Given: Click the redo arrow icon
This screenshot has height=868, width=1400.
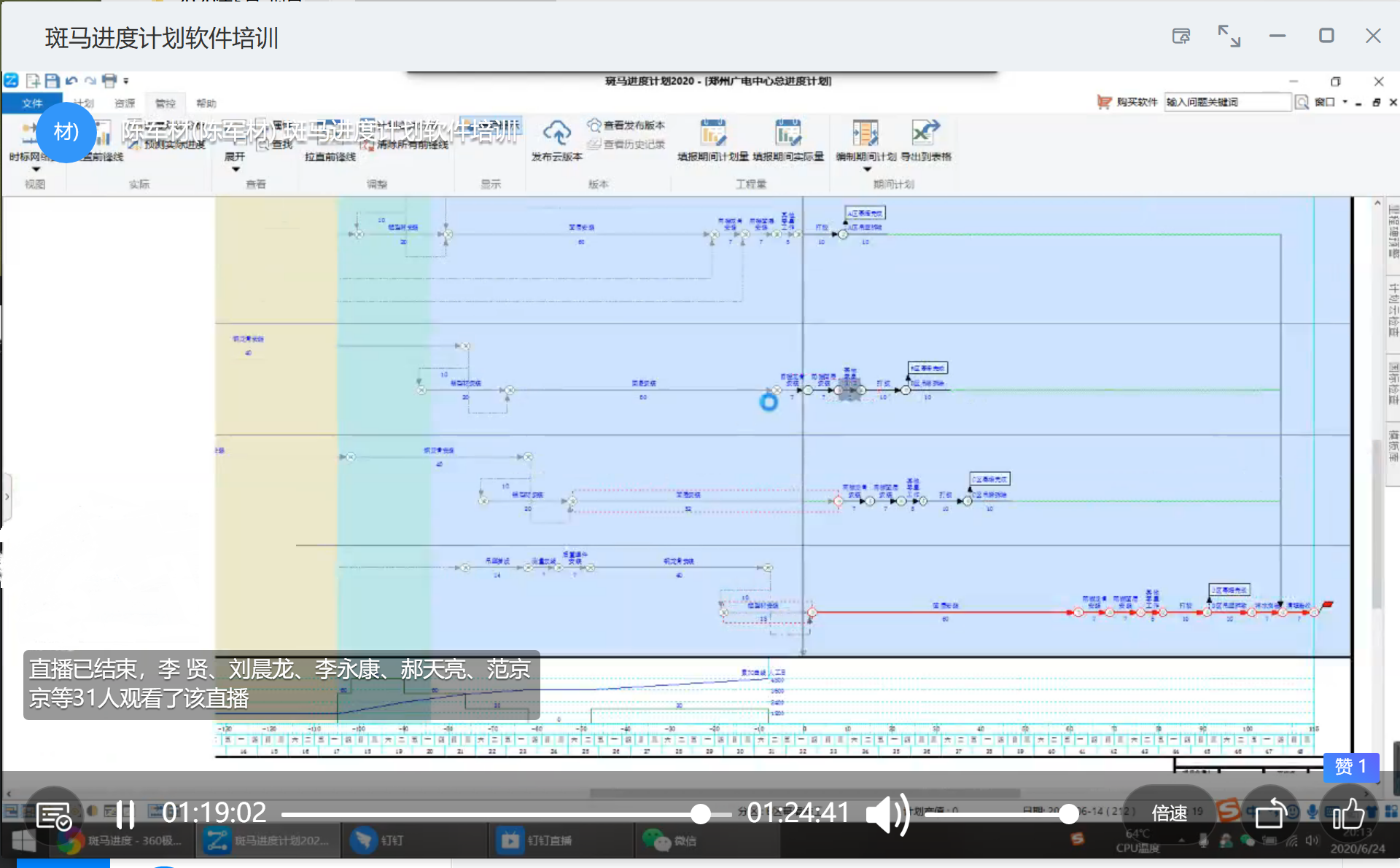Looking at the screenshot, I should click(90, 81).
